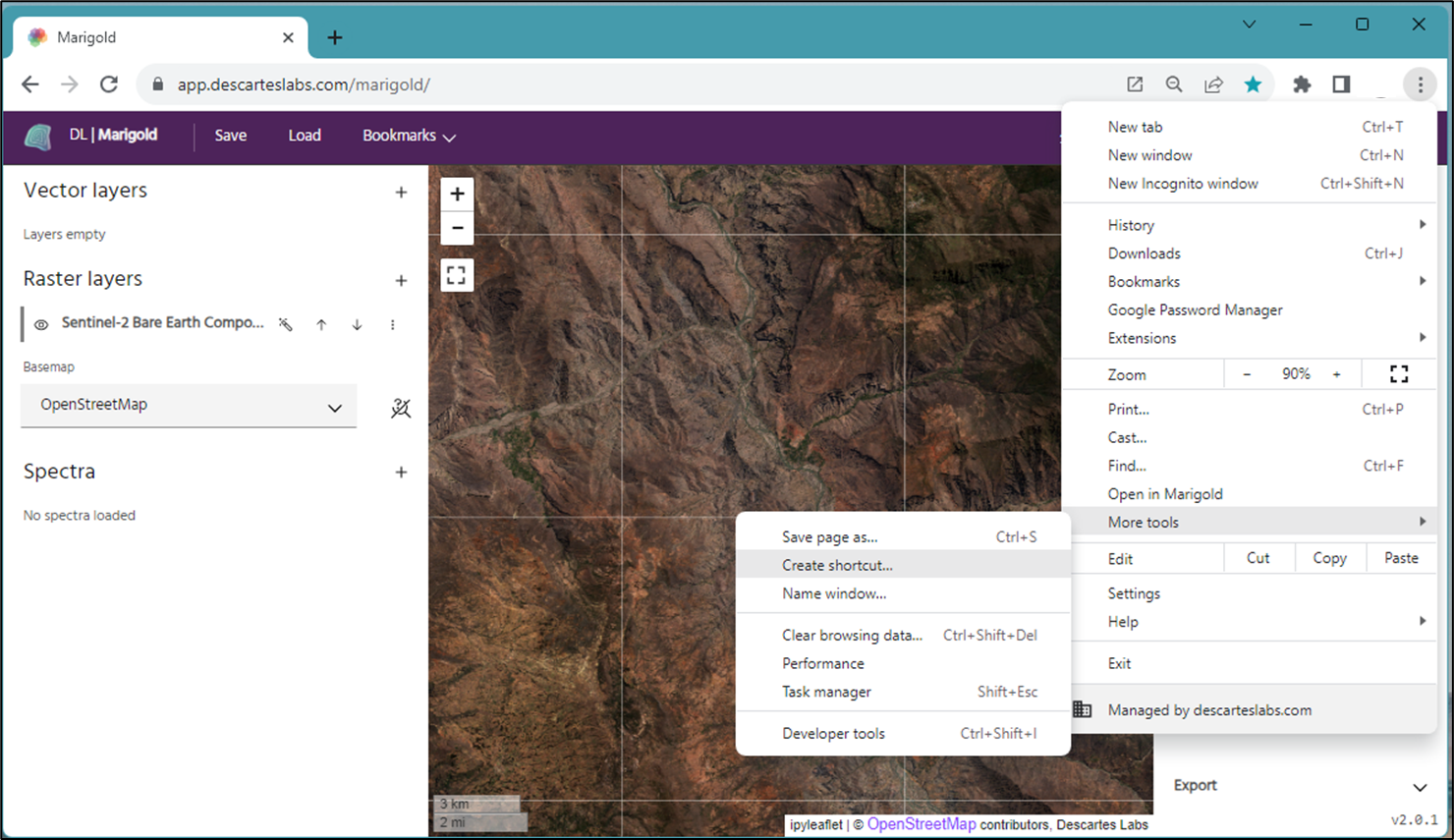Screen dimensions: 1454x840
Task: Open Sentinel-2 layer more options menu
Action: [x=392, y=324]
